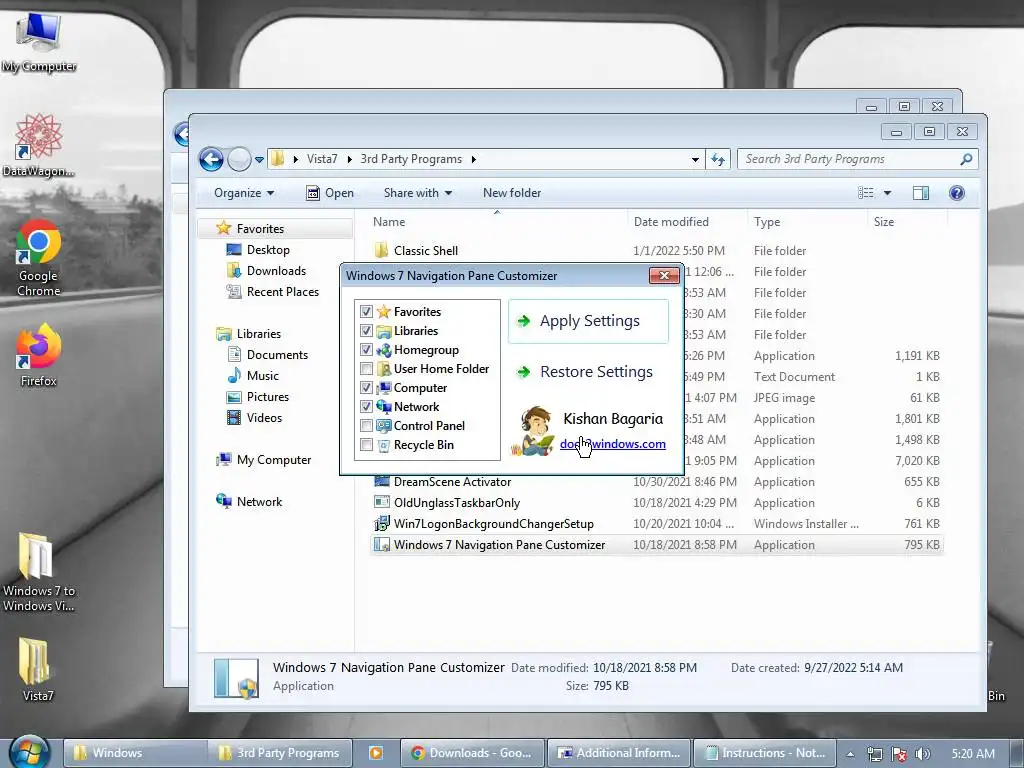Open the Vista7 desktop folder
1024x768 pixels.
coord(38,669)
